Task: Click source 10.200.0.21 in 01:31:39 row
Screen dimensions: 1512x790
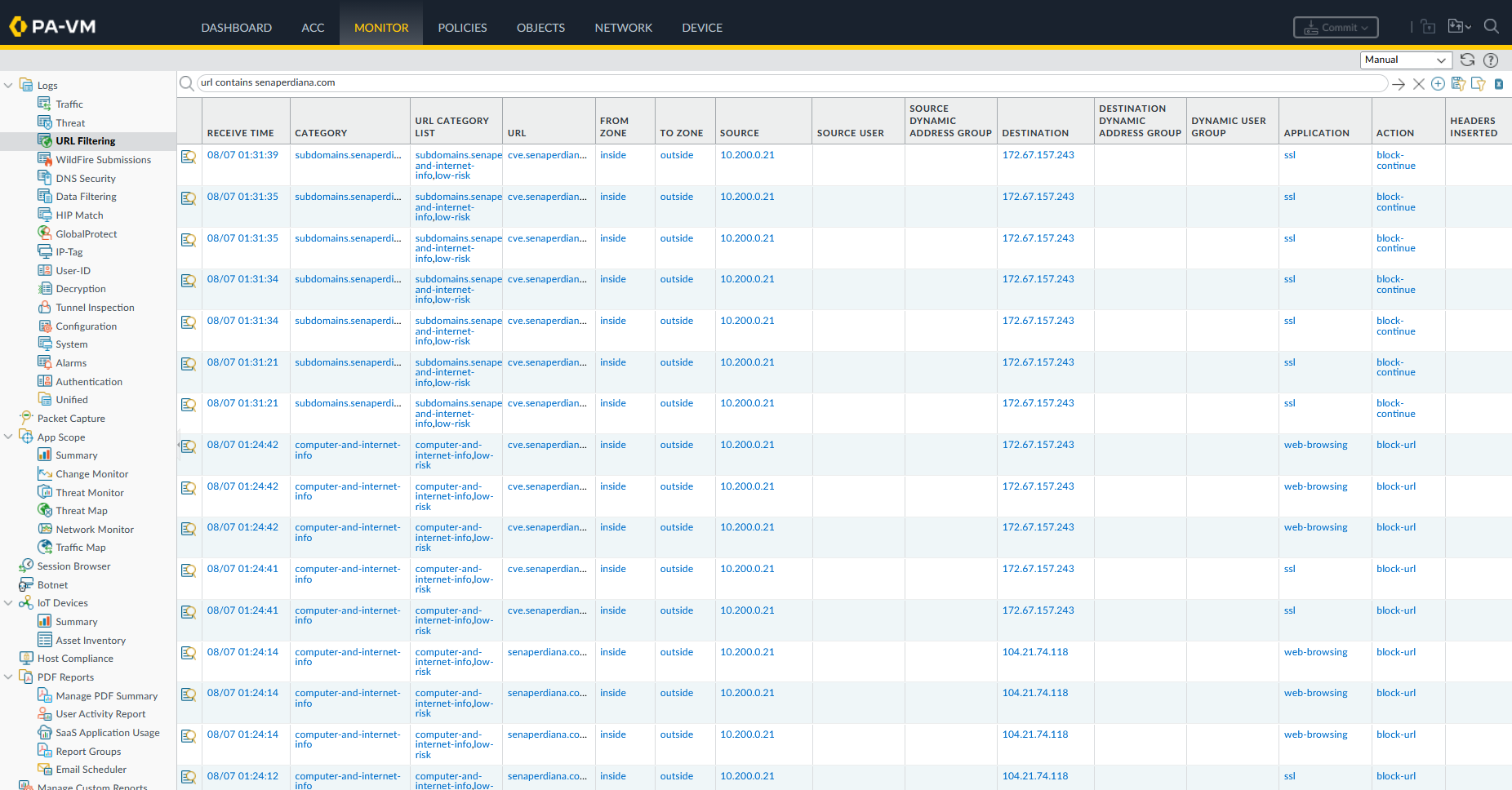Action: point(747,155)
